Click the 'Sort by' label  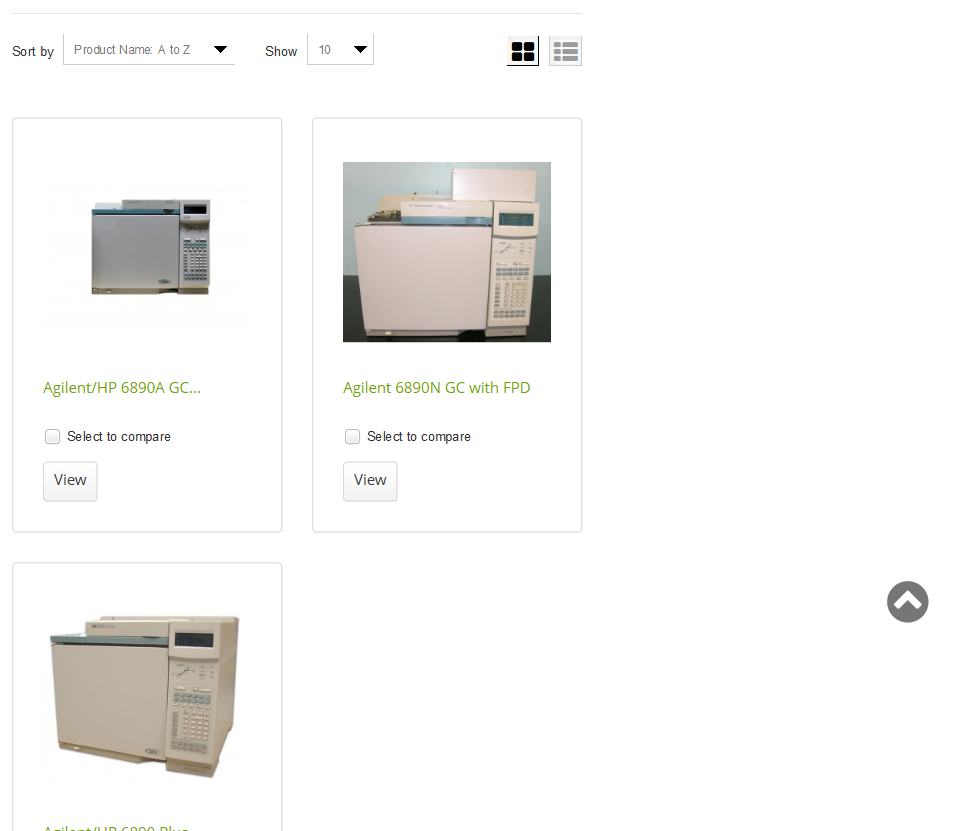[x=33, y=51]
